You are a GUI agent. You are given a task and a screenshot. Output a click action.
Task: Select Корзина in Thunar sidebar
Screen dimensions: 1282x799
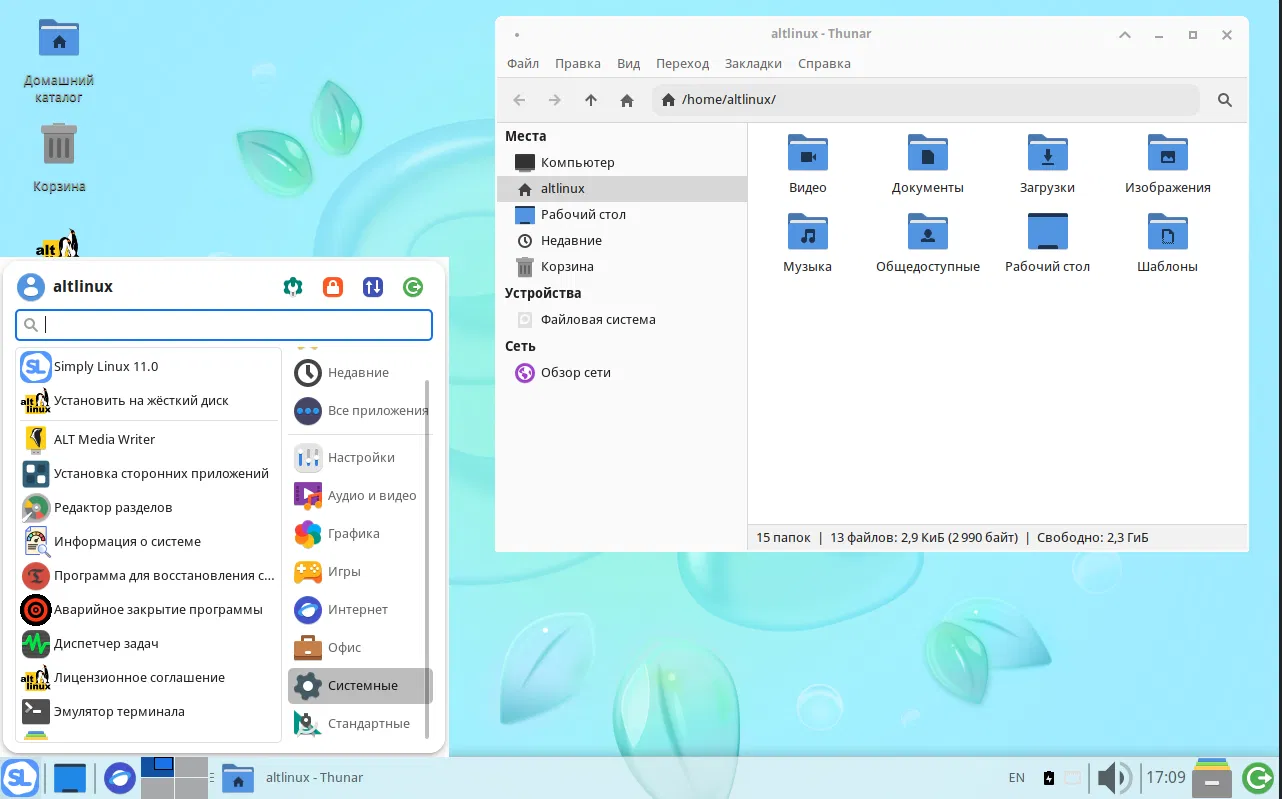622,267
